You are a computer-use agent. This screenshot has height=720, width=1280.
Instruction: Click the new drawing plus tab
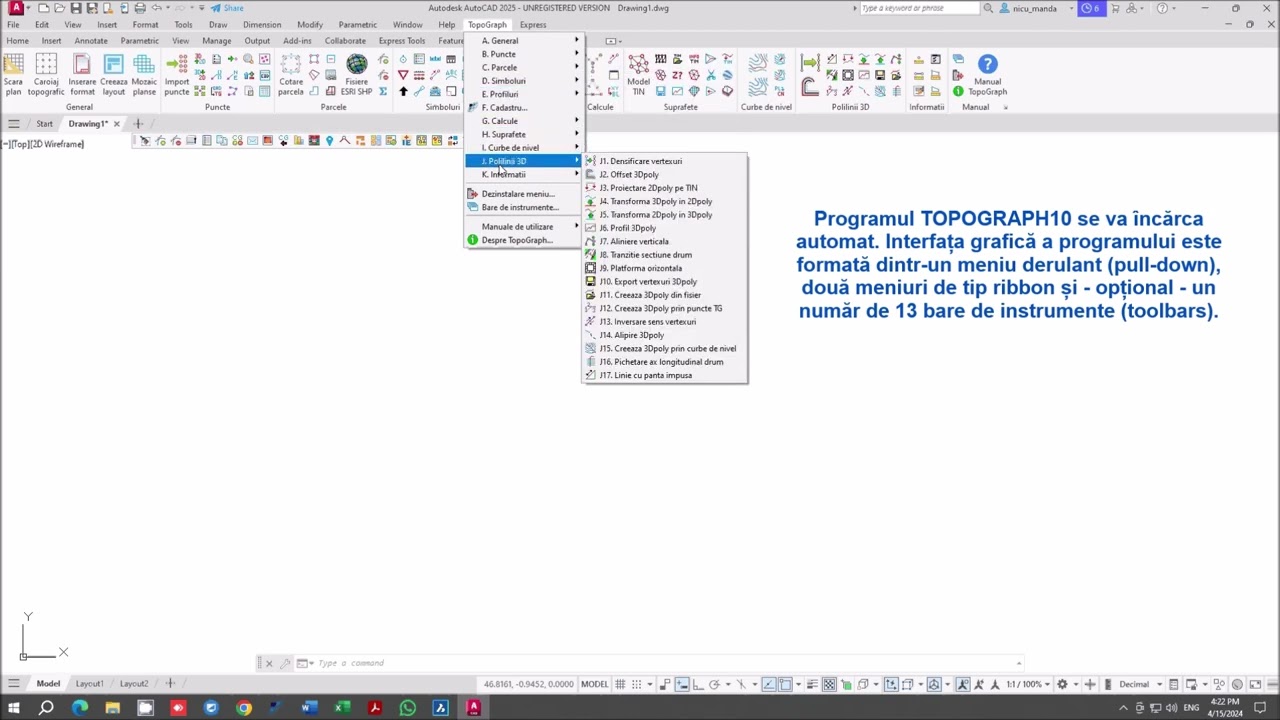137,124
